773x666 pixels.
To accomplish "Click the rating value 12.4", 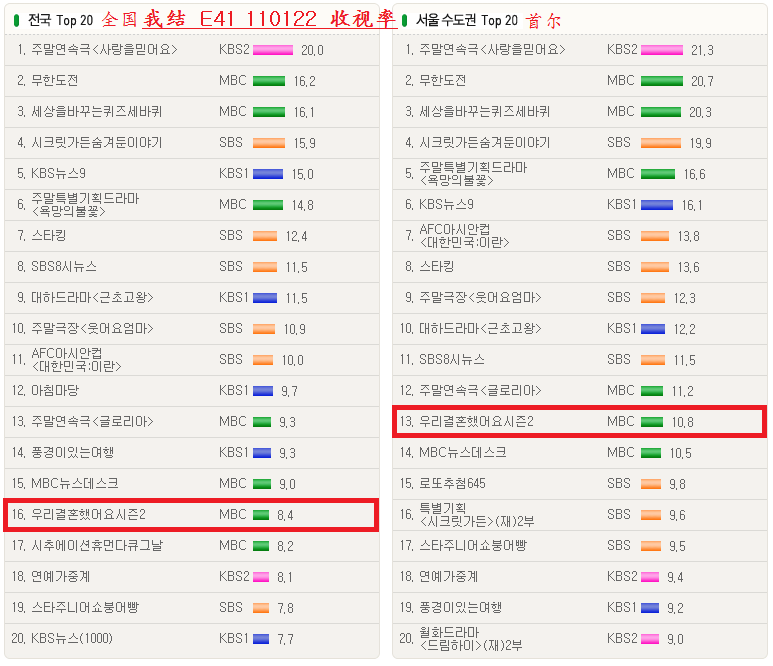I will point(296,237).
